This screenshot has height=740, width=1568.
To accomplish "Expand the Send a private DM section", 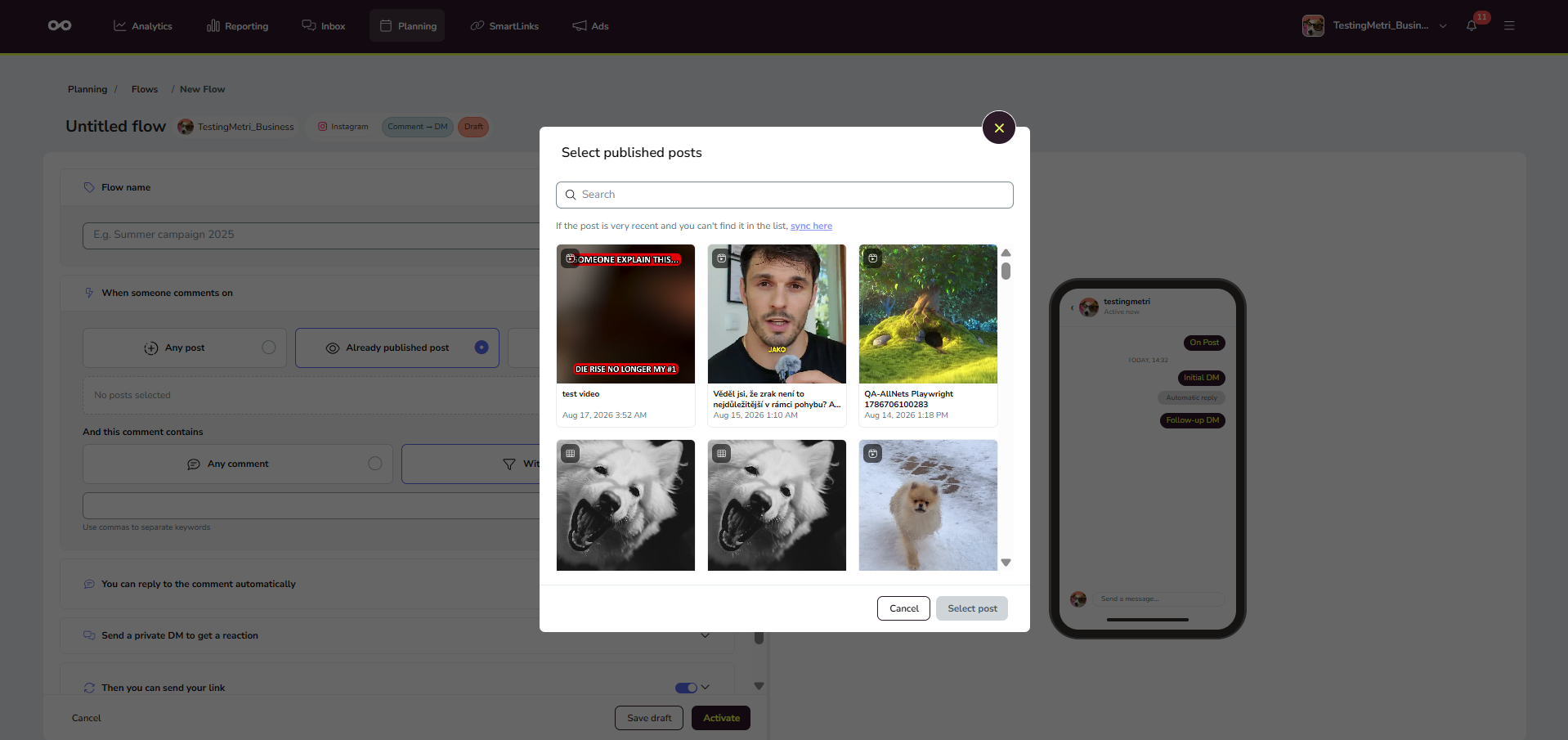I will 706,635.
